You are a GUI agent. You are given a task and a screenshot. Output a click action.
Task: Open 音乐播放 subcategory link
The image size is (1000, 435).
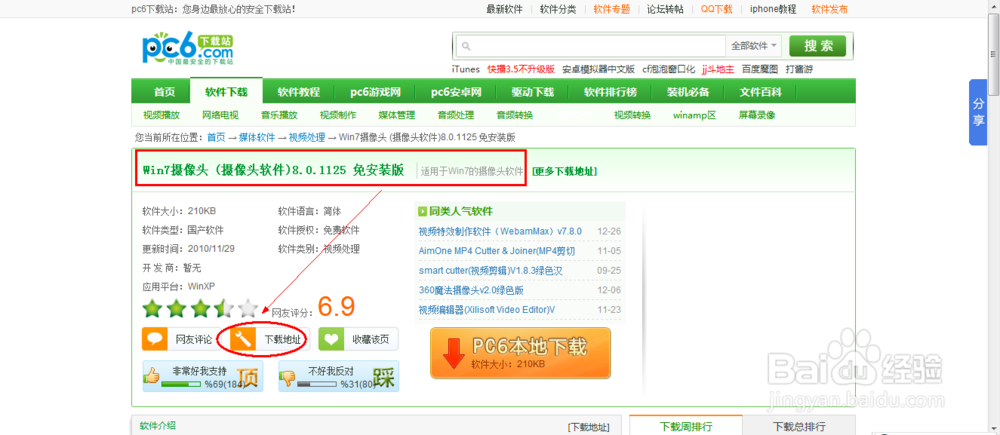click(x=279, y=115)
